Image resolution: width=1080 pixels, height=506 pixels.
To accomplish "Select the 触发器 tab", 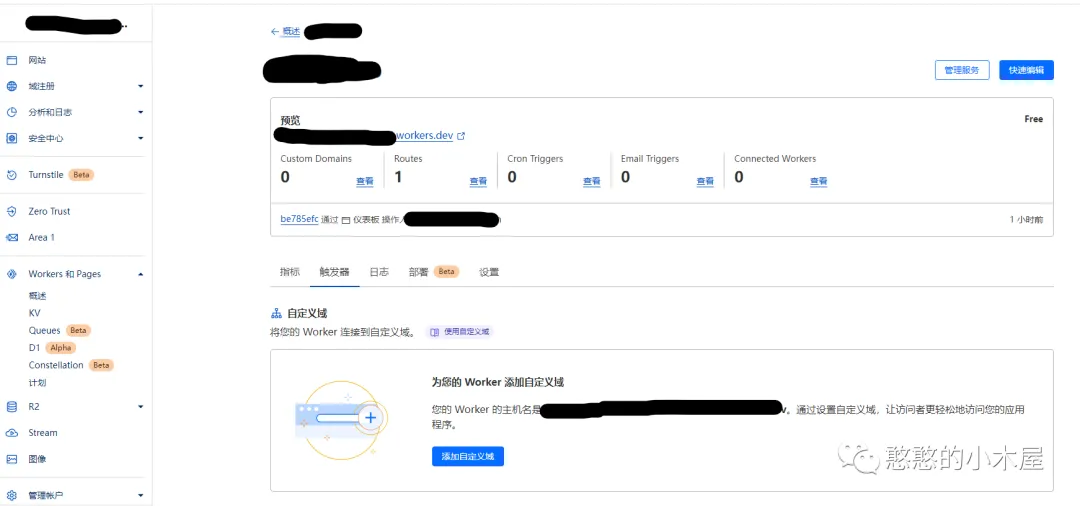I will [x=334, y=272].
